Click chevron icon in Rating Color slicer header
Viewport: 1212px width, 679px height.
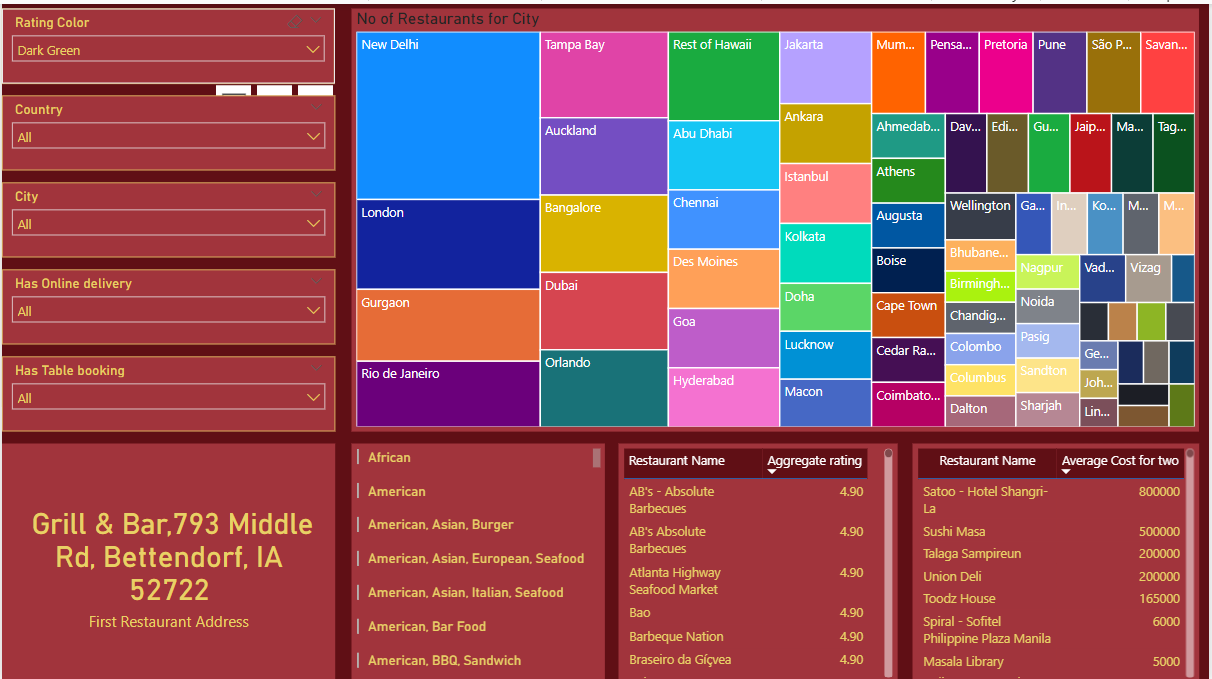(317, 22)
